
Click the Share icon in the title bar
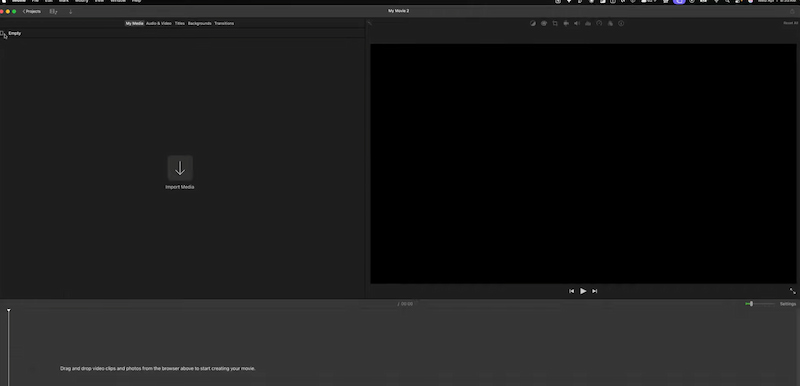click(x=792, y=11)
